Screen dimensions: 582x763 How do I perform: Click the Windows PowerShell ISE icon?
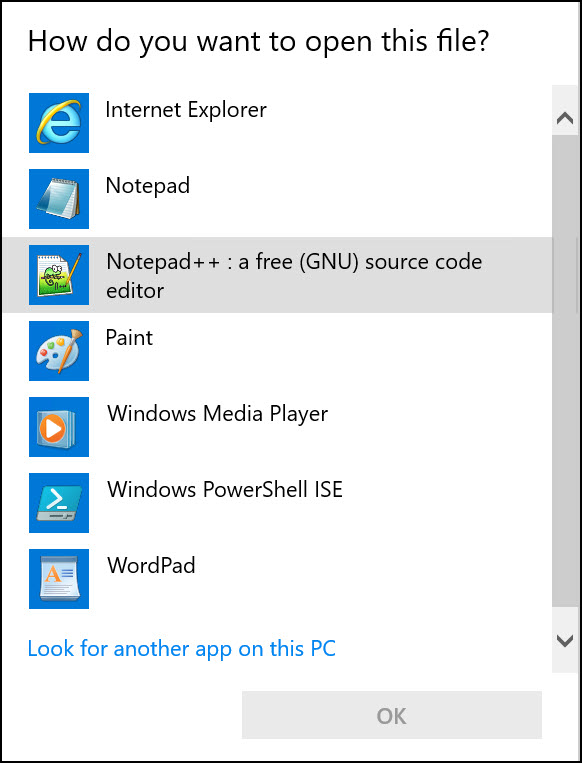click(59, 503)
